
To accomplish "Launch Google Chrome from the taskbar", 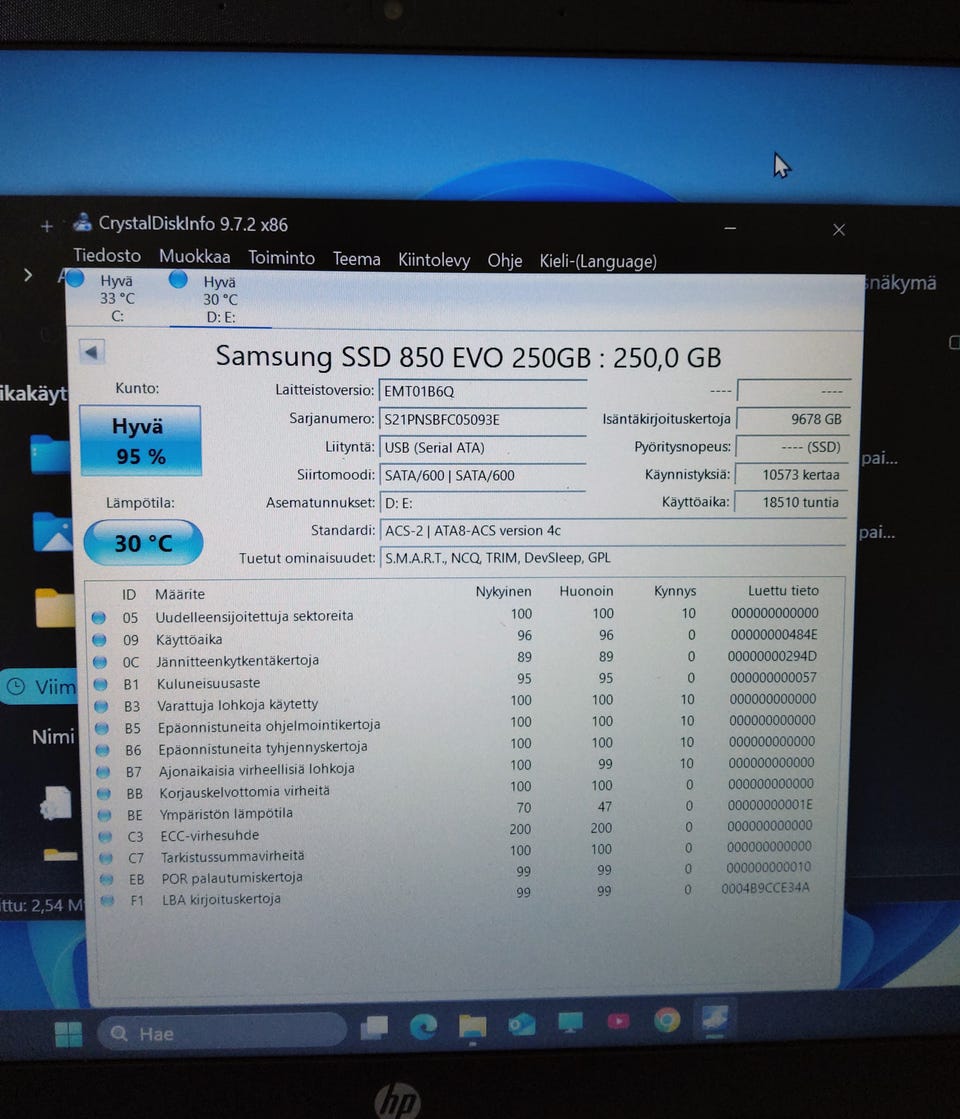I will click(667, 1021).
